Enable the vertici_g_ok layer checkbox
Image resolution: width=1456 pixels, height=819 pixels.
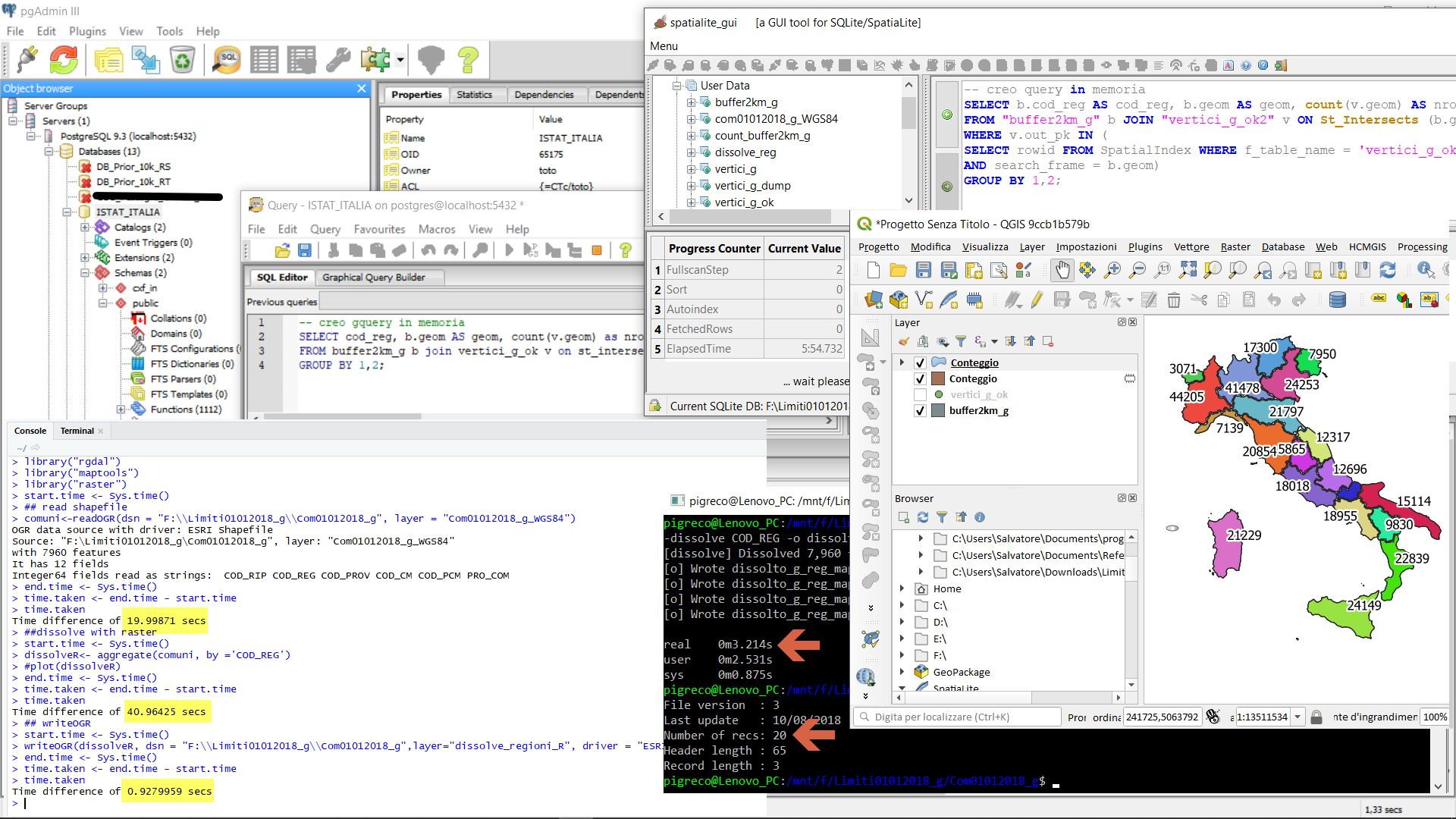click(x=920, y=394)
